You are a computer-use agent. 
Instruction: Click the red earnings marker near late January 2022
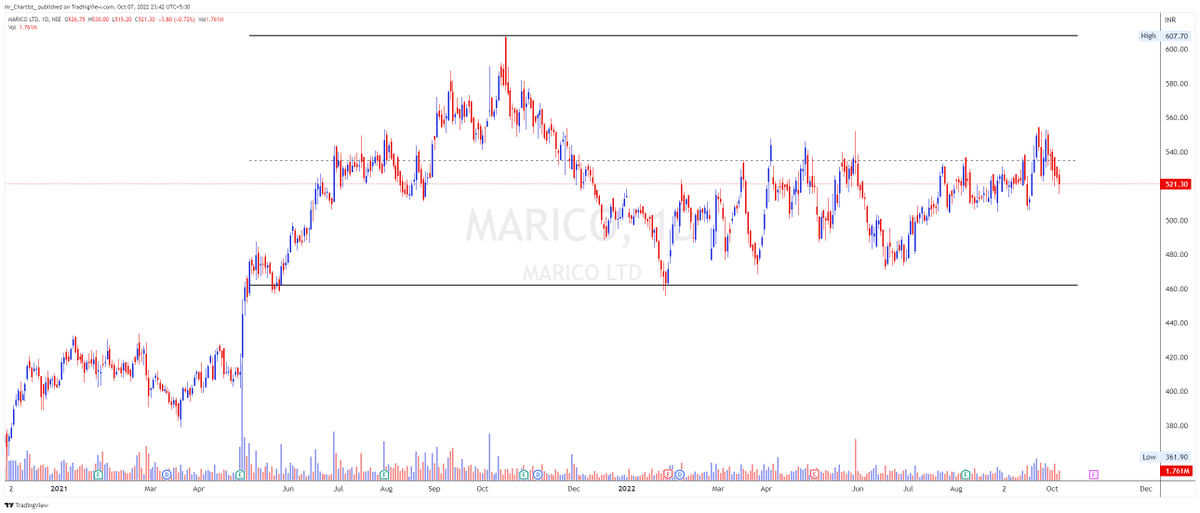[670, 474]
